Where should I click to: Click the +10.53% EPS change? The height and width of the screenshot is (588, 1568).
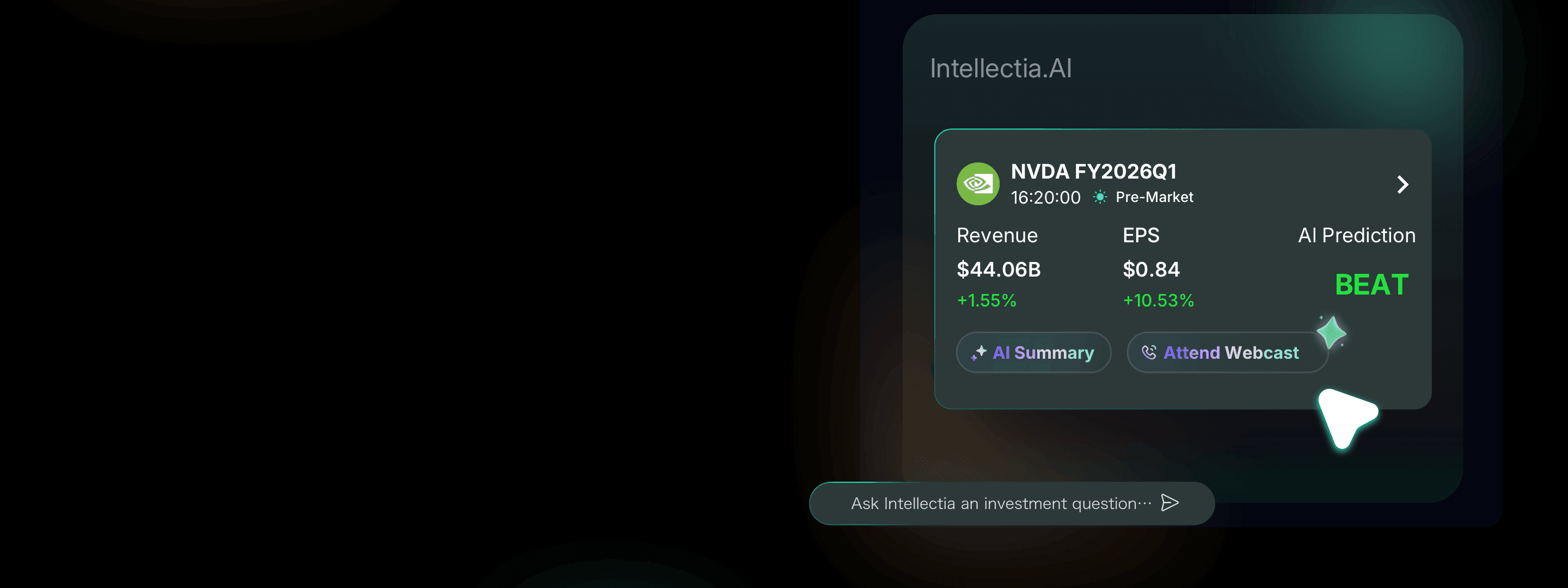(1159, 301)
